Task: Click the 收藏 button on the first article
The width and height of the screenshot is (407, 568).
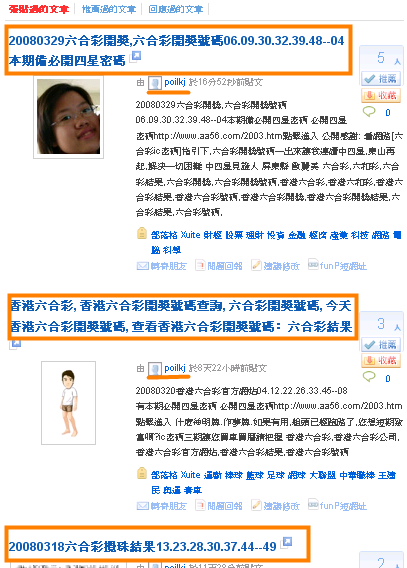Action: (381, 95)
